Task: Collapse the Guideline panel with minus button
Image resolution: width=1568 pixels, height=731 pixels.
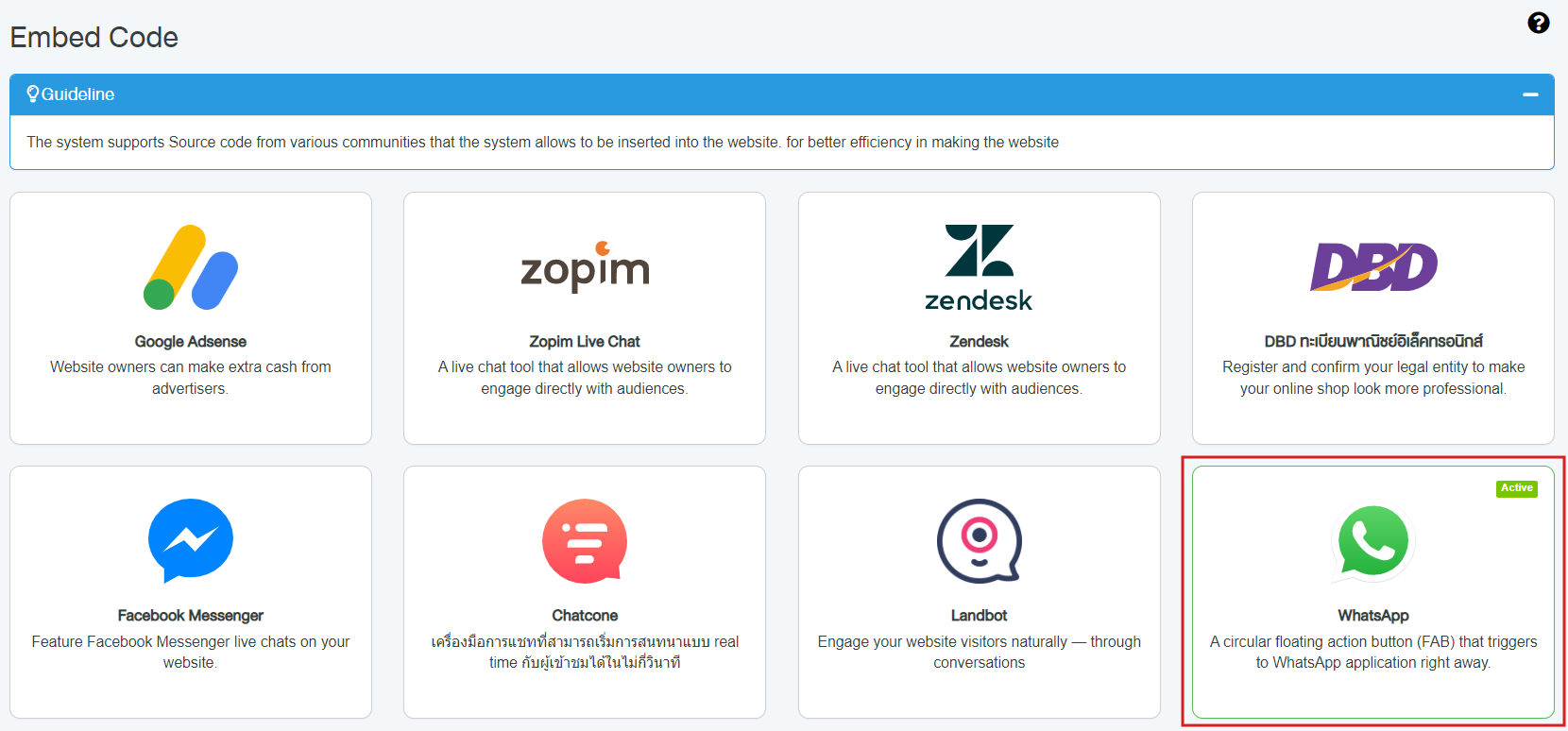Action: pos(1530,94)
